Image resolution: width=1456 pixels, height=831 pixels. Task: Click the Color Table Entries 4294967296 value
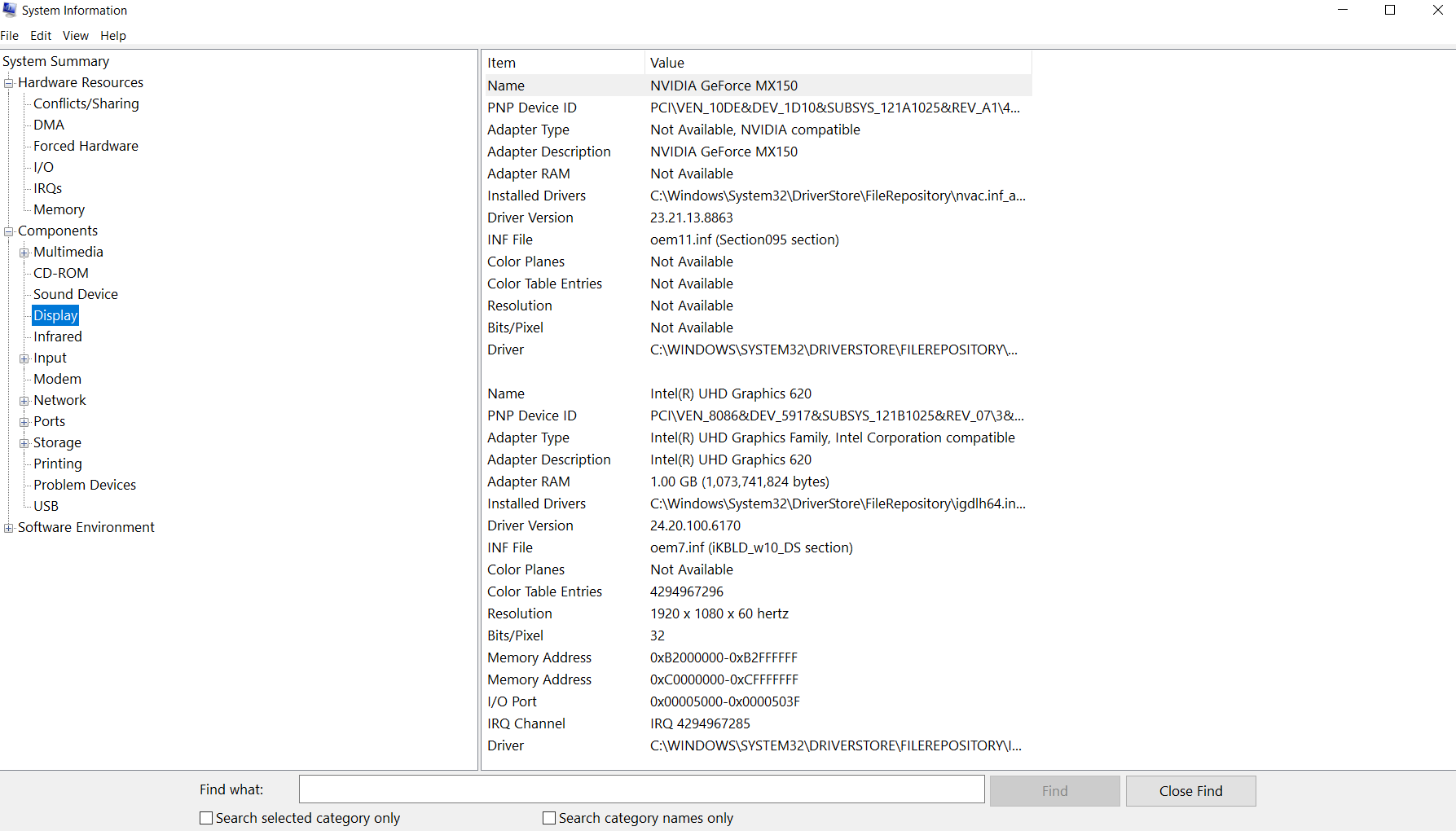(687, 591)
